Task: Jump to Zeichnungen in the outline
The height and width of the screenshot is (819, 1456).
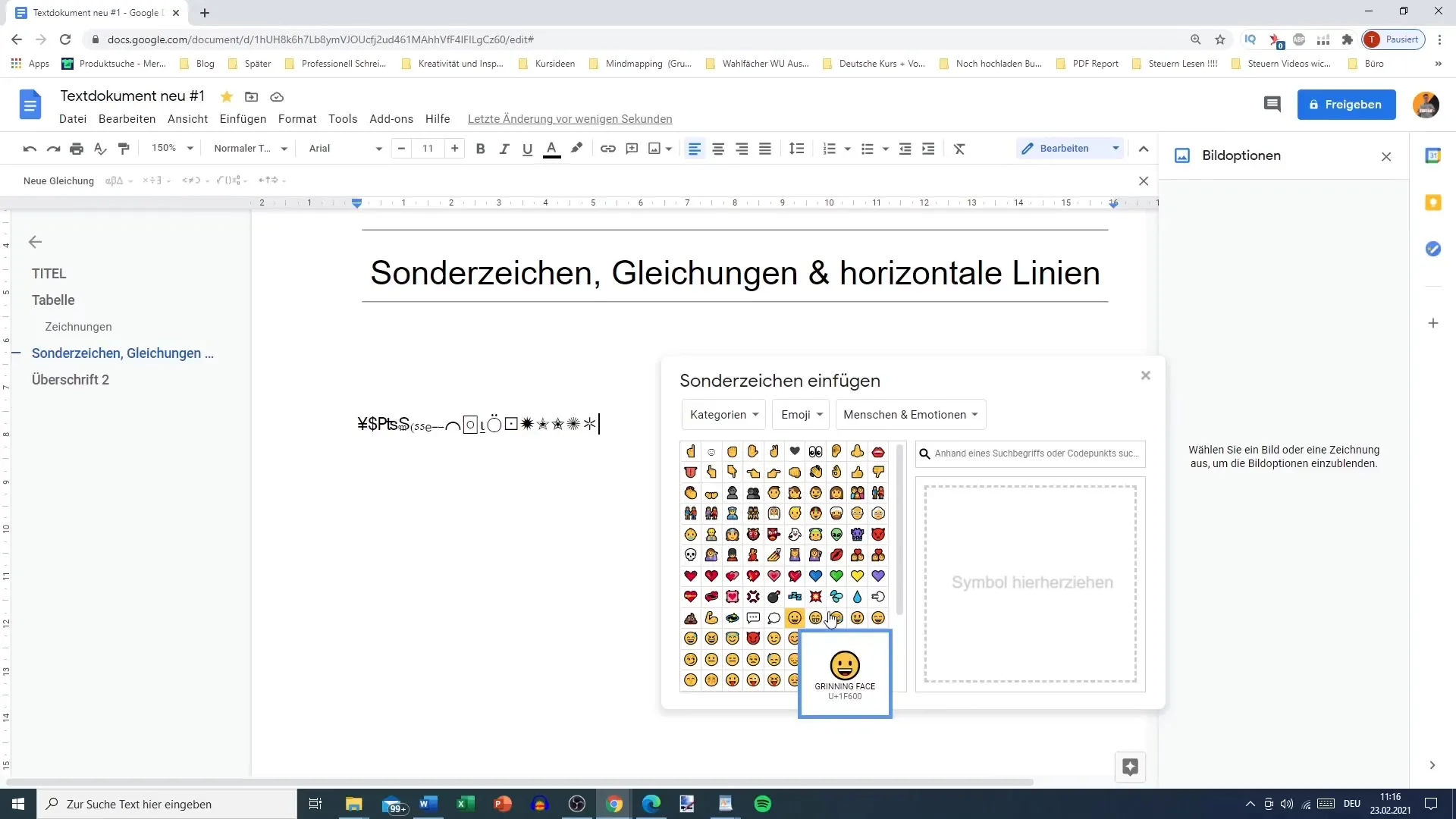Action: tap(78, 327)
